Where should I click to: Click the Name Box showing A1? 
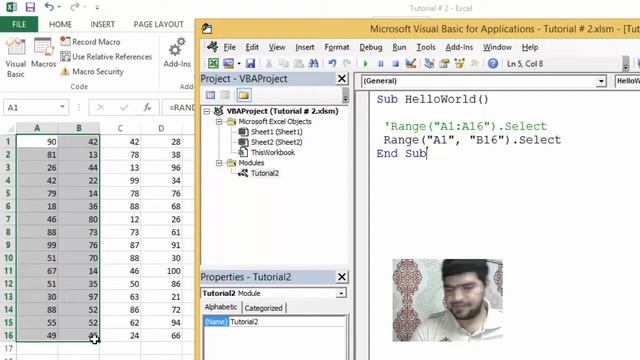31,107
